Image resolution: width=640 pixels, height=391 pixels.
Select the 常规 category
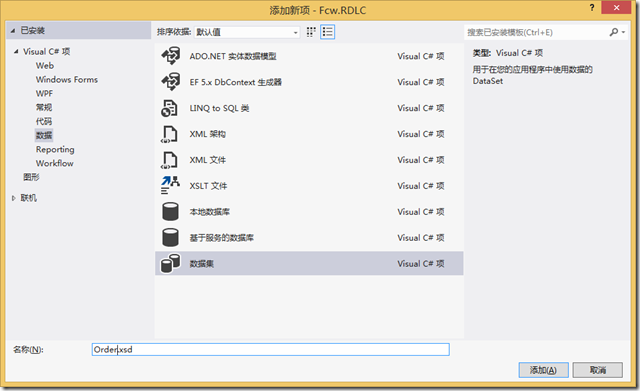click(x=44, y=107)
